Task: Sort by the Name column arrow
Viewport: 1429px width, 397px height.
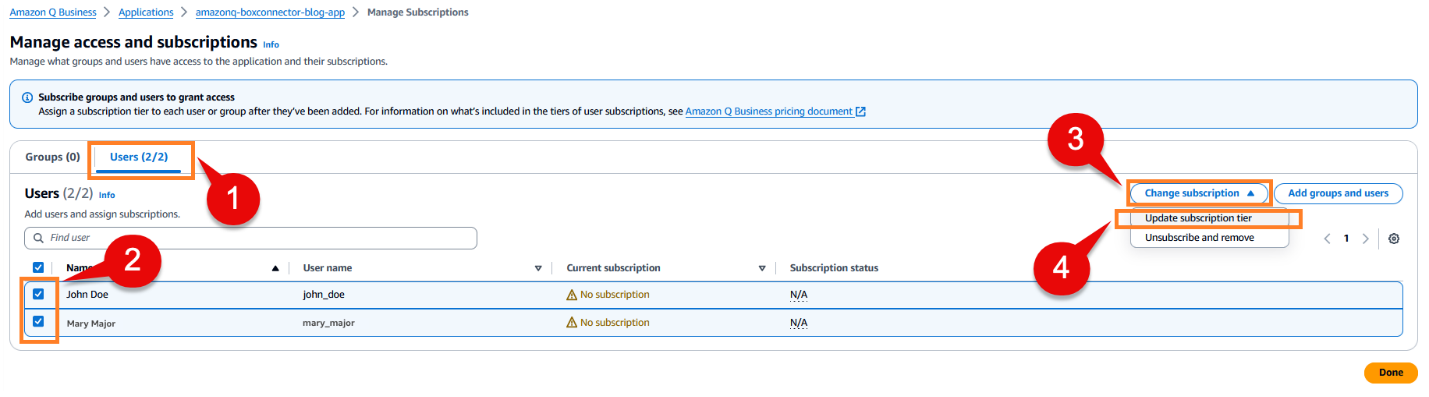Action: pyautogui.click(x=275, y=268)
